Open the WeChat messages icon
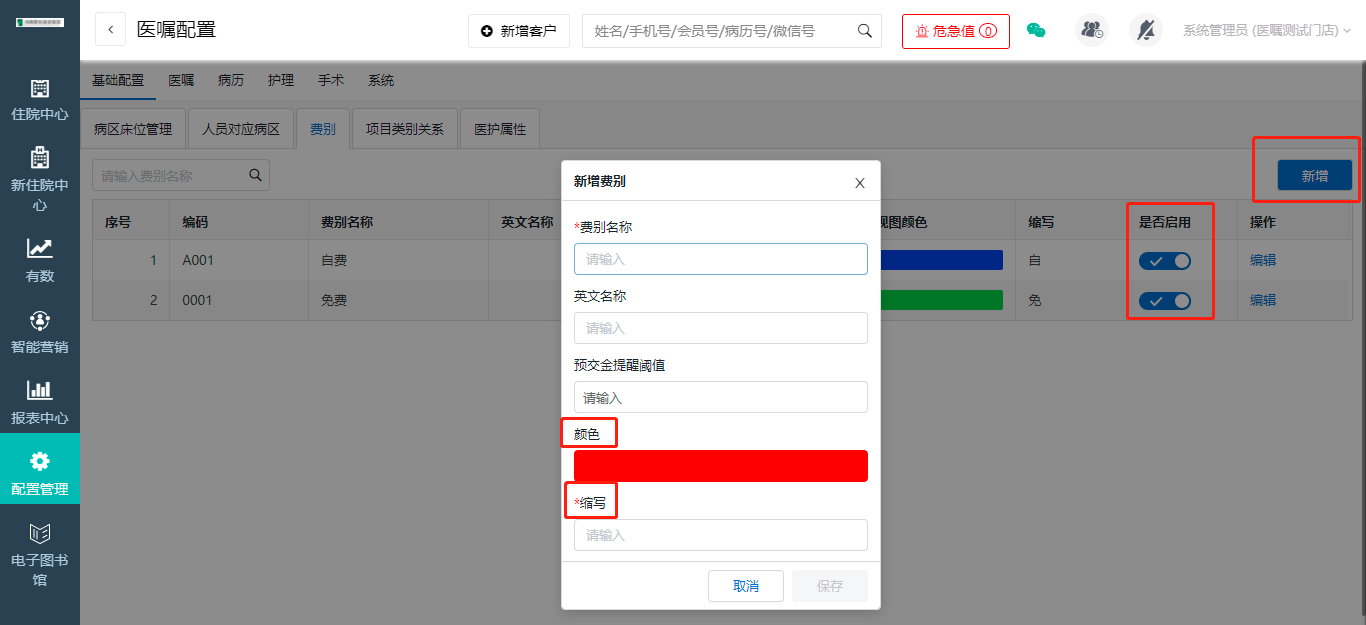The image size is (1366, 625). click(x=1036, y=31)
